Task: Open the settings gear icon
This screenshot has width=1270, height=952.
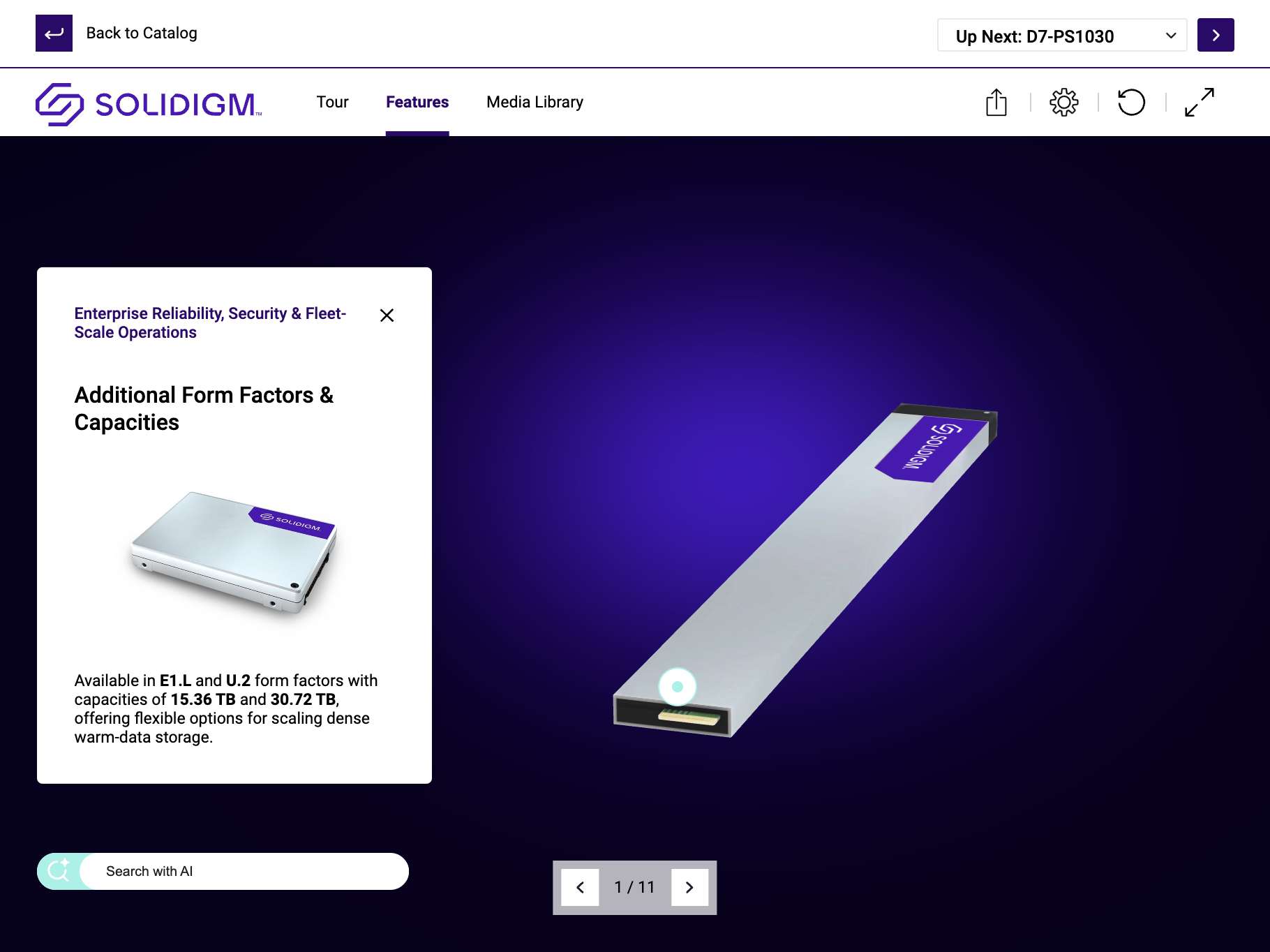Action: pos(1063,103)
